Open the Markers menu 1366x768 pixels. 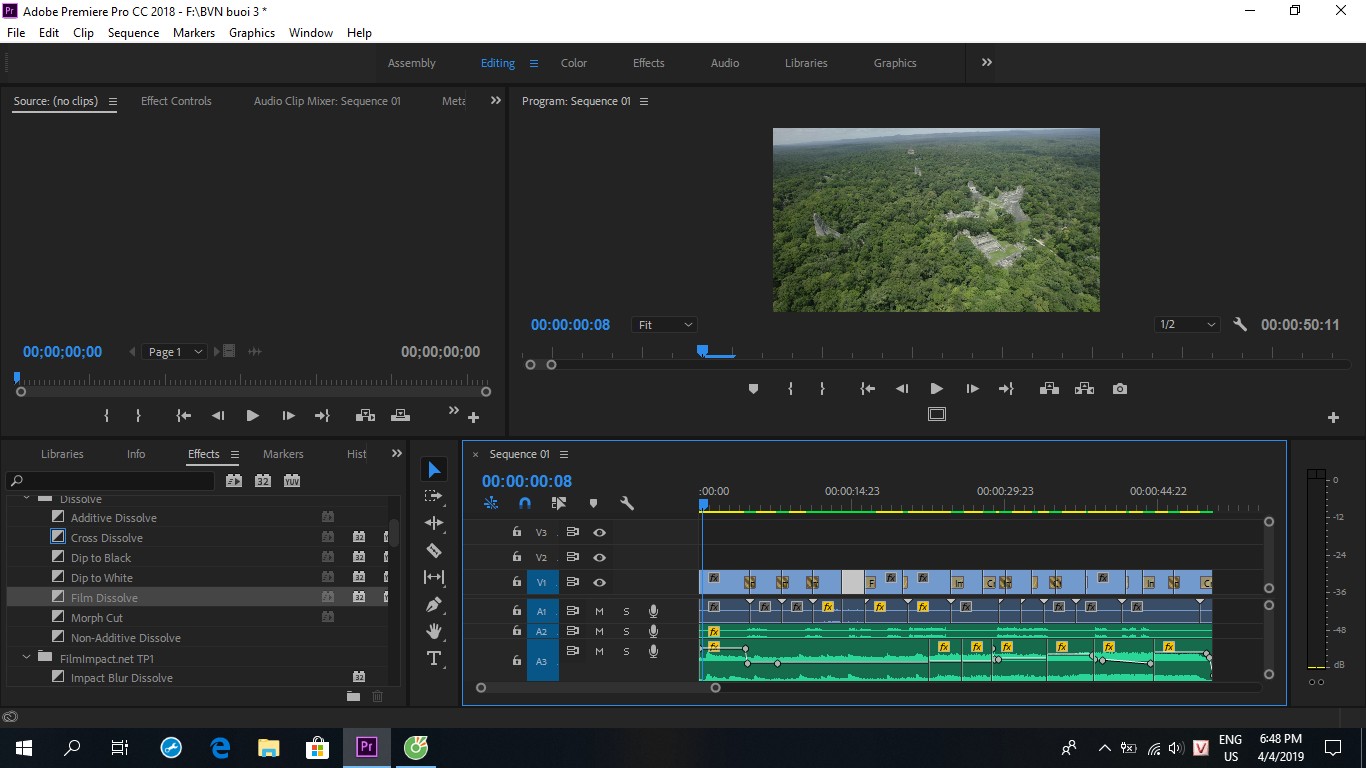tap(194, 33)
